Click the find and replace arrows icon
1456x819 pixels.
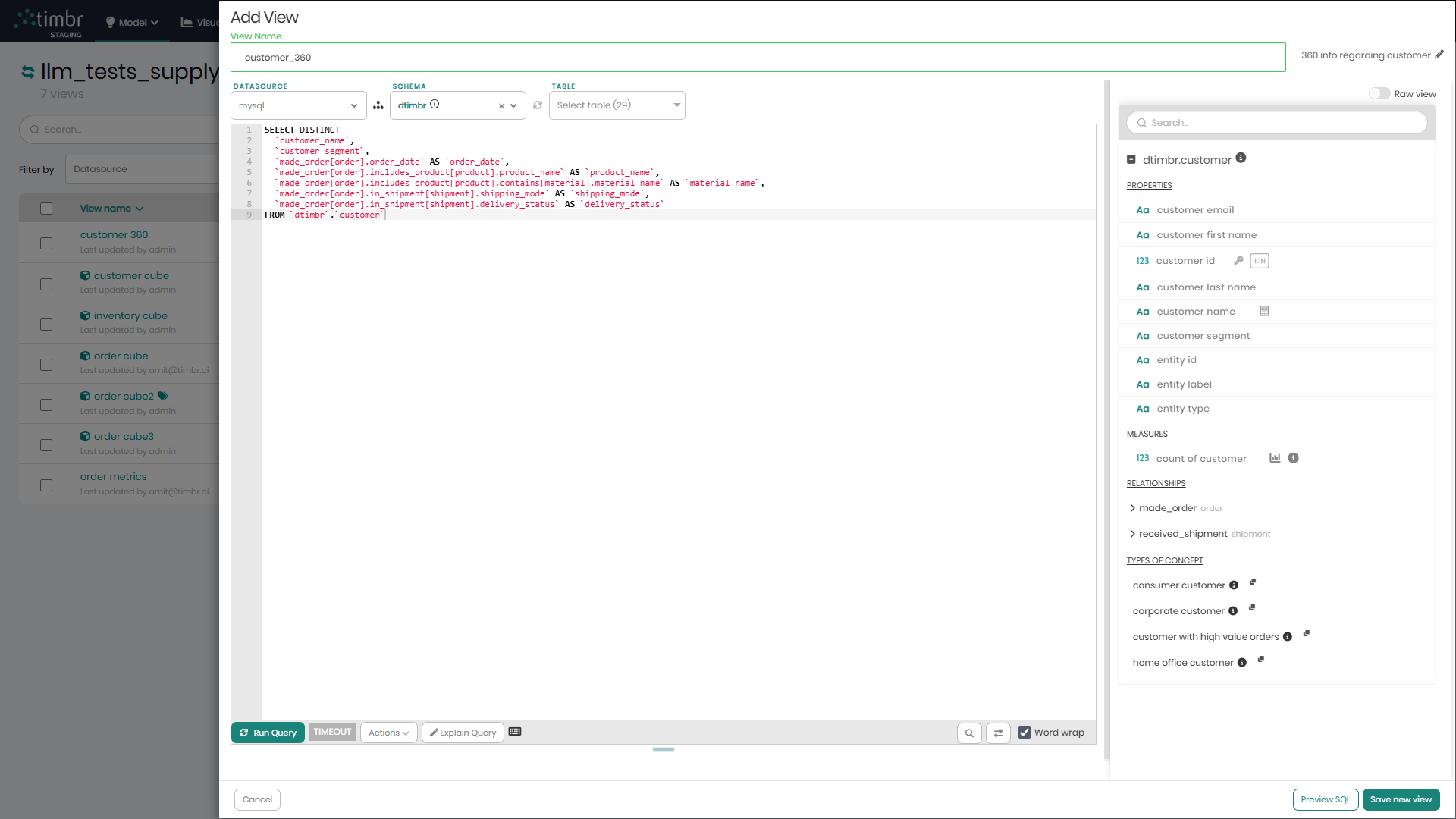998,733
